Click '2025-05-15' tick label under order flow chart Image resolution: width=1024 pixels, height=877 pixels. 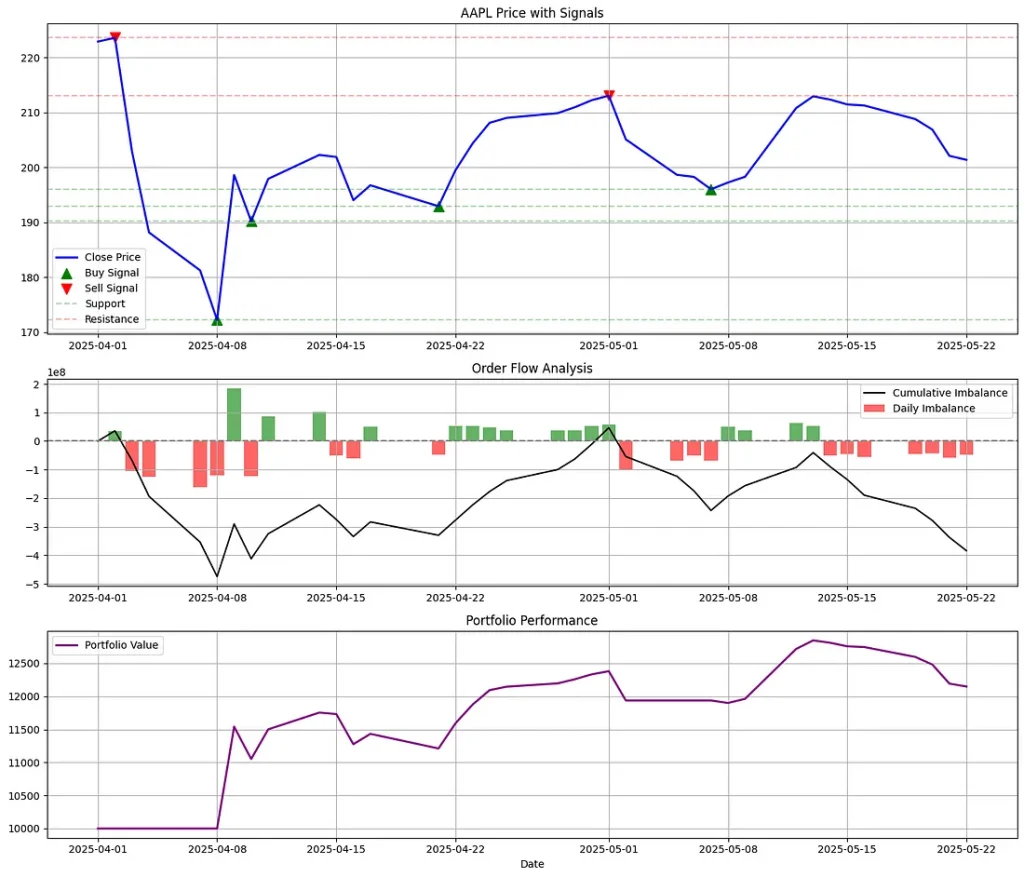pos(847,598)
